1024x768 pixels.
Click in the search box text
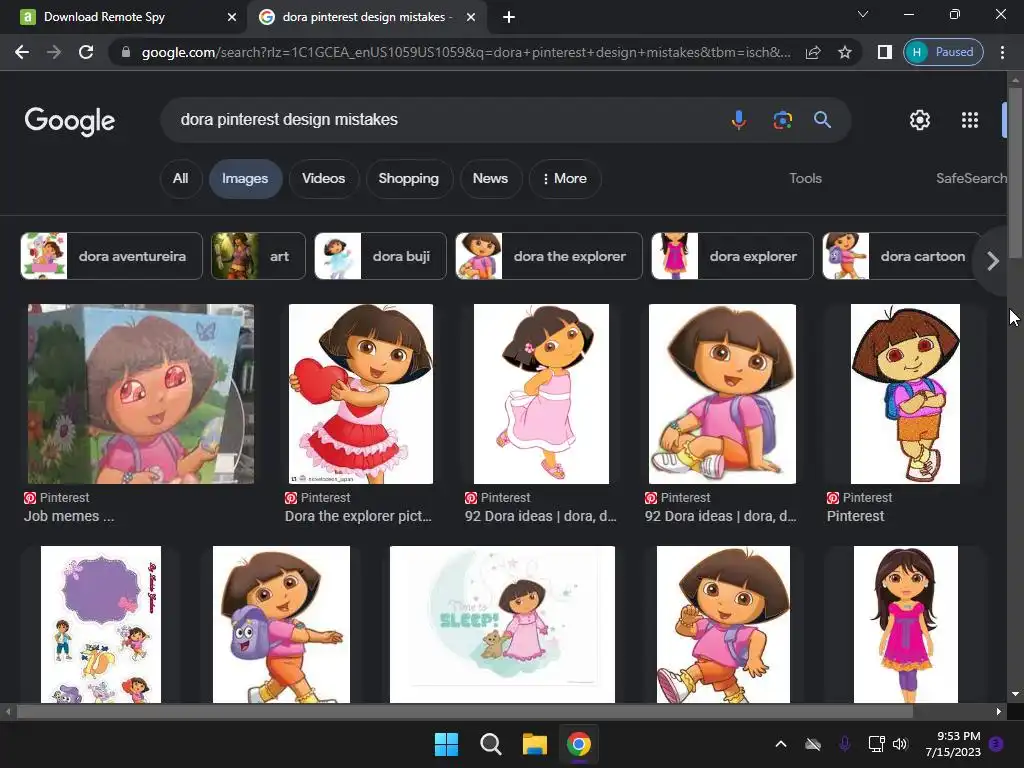coord(289,120)
